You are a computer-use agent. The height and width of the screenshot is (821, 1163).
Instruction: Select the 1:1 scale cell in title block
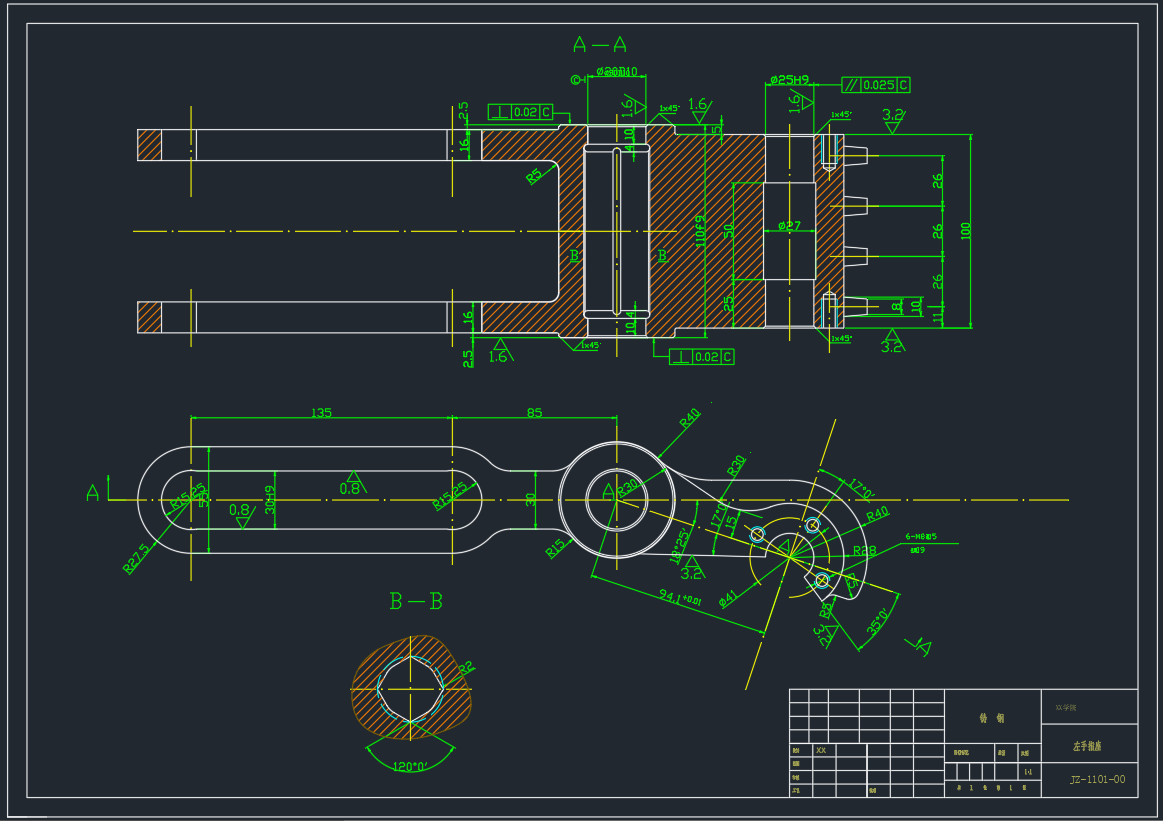click(x=1028, y=771)
